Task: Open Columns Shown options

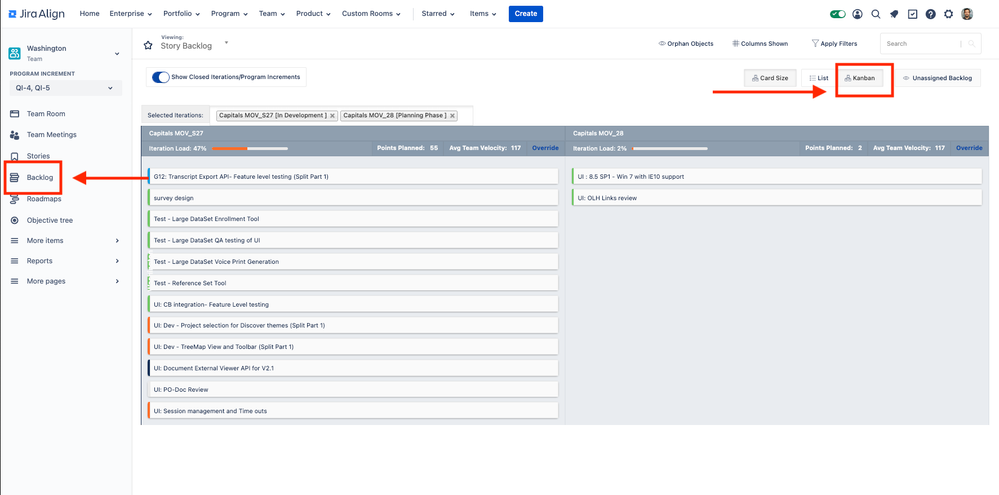Action: 760,44
